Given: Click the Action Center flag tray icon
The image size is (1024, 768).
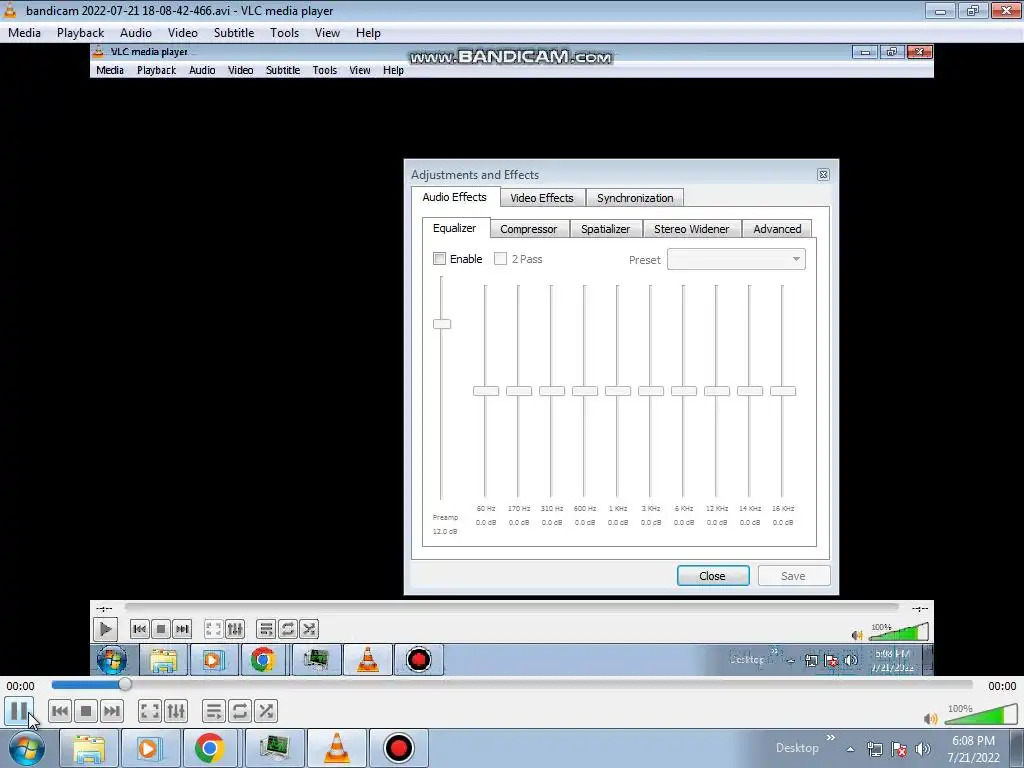Looking at the screenshot, I should tap(899, 749).
